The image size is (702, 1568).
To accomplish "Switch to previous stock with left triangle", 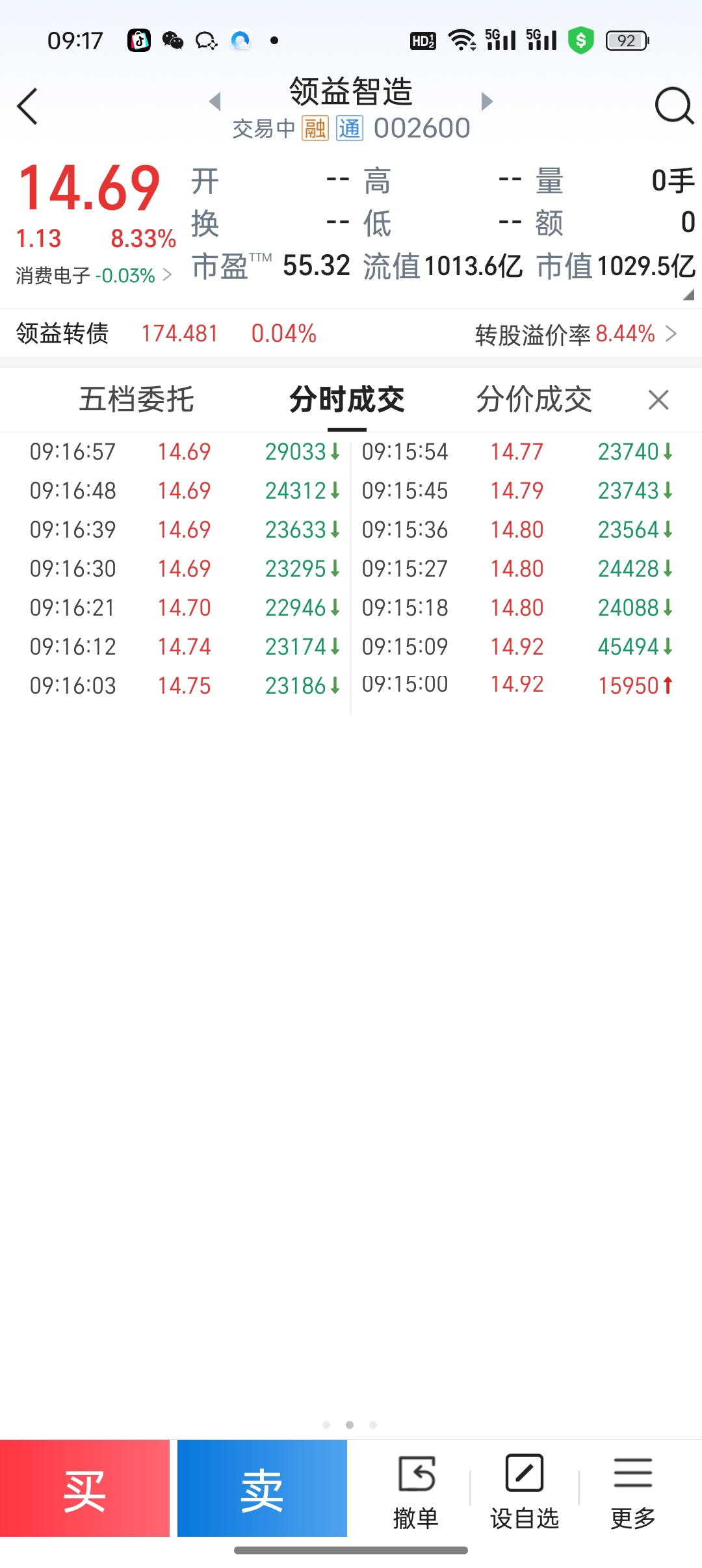I will pos(215,101).
